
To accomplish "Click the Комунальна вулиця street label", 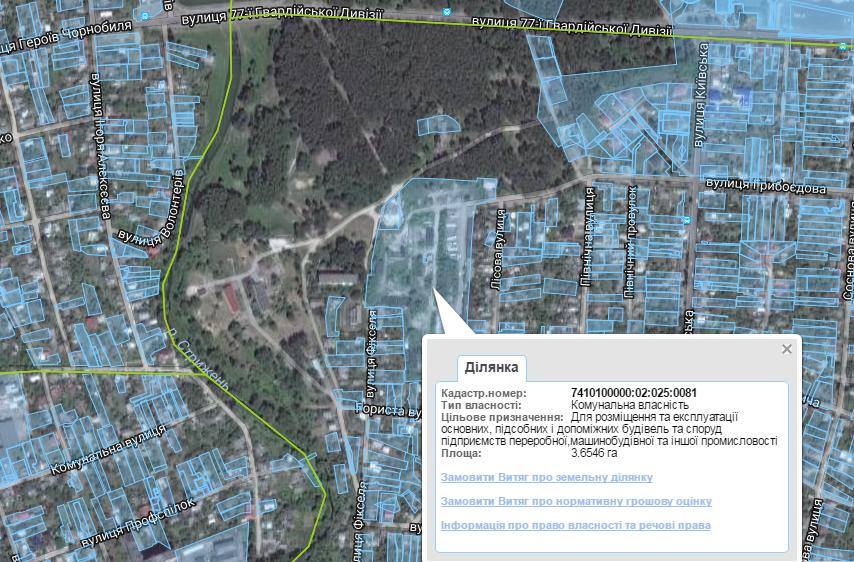I will [x=107, y=449].
